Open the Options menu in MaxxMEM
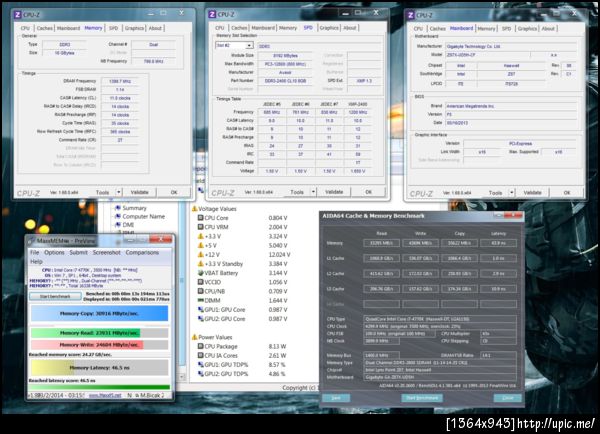 pyautogui.click(x=54, y=253)
